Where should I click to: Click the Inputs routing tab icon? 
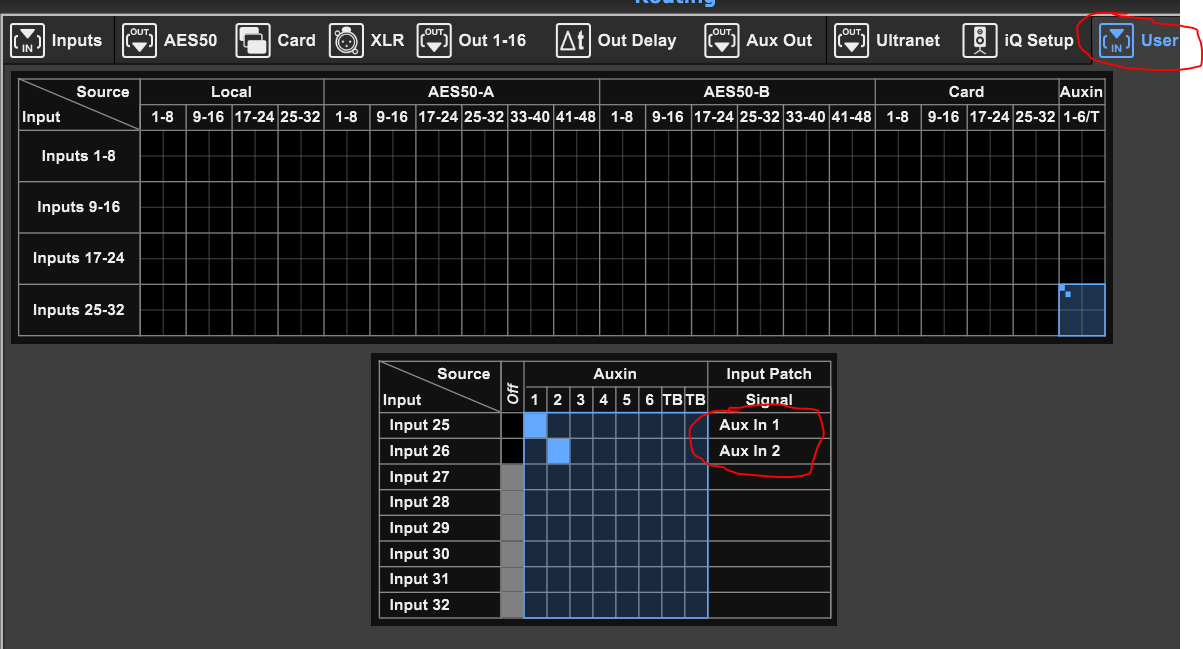click(27, 41)
